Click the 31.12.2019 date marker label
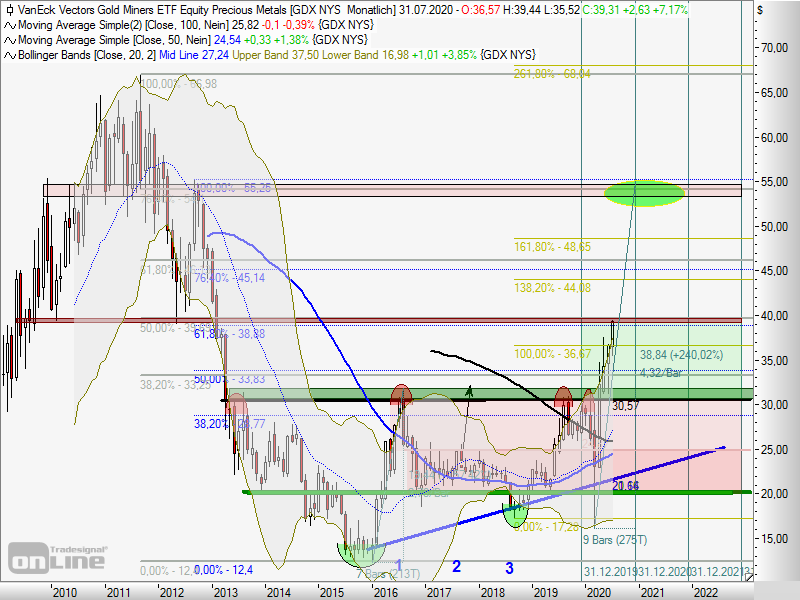Viewport: 800px width, 600px height. pyautogui.click(x=611, y=571)
